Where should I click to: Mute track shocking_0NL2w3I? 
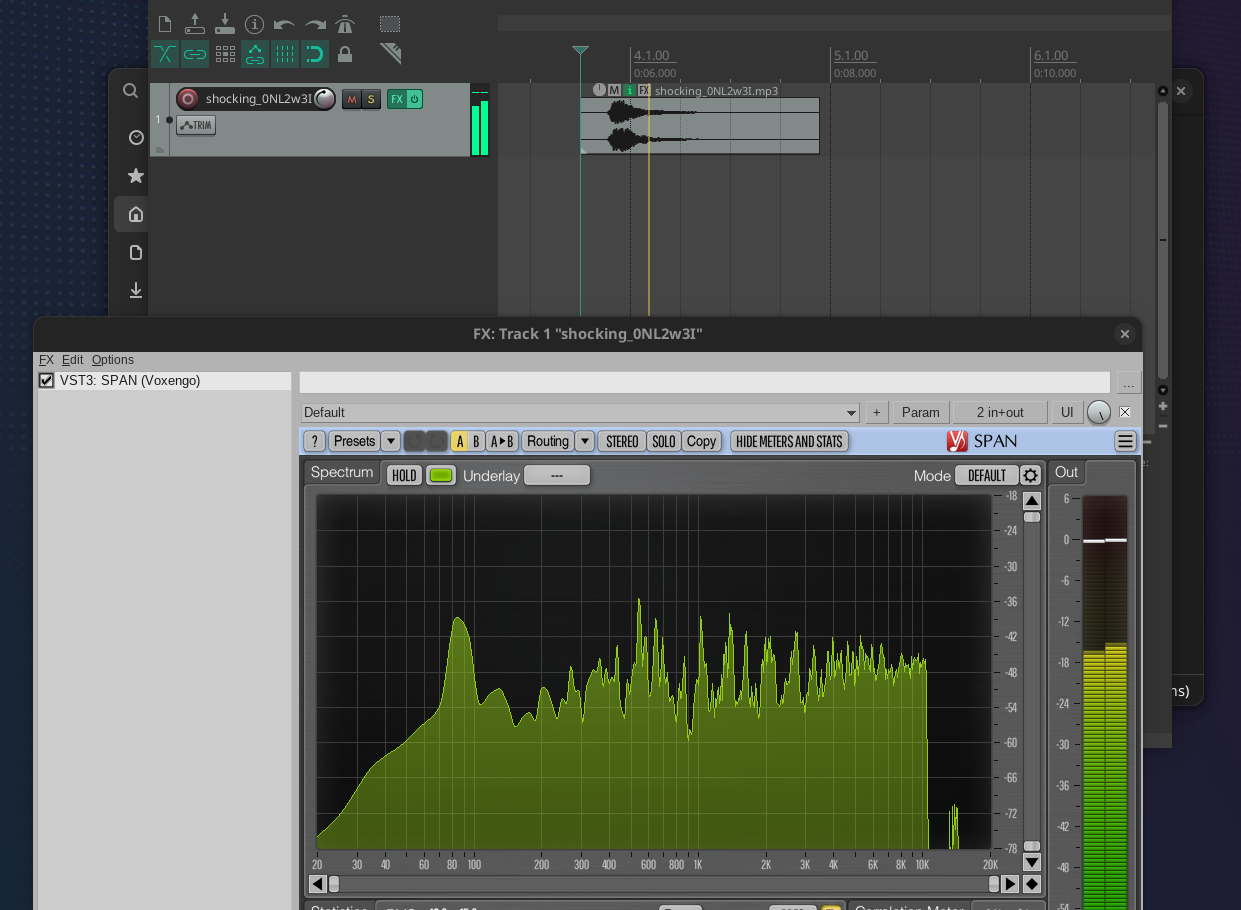(351, 99)
